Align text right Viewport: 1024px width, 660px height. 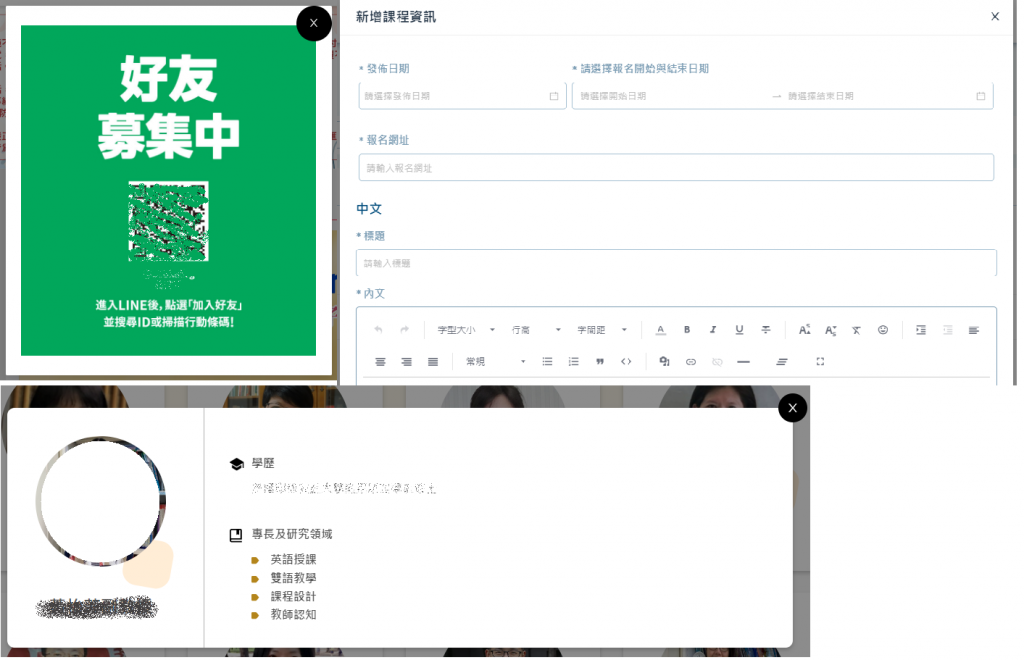(406, 362)
